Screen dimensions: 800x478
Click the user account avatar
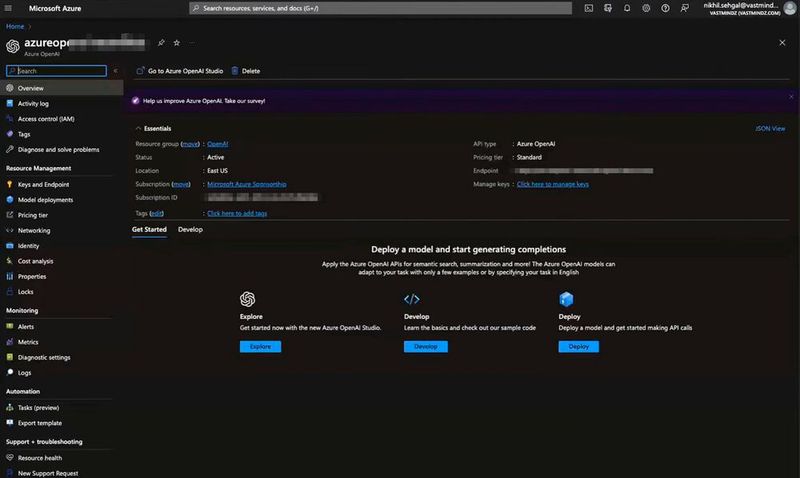790,8
